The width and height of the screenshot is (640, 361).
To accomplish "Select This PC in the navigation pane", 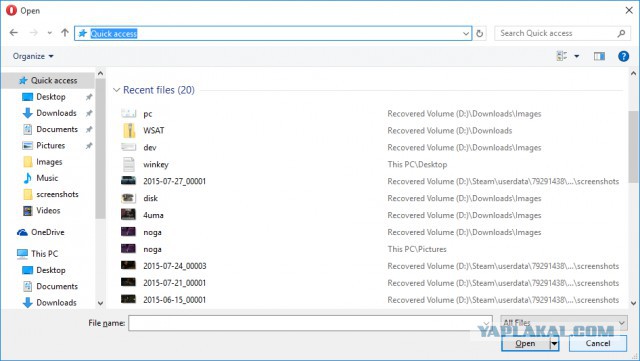I will [x=44, y=254].
